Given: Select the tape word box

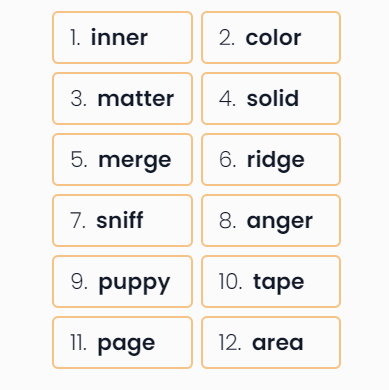Looking at the screenshot, I should (271, 281).
